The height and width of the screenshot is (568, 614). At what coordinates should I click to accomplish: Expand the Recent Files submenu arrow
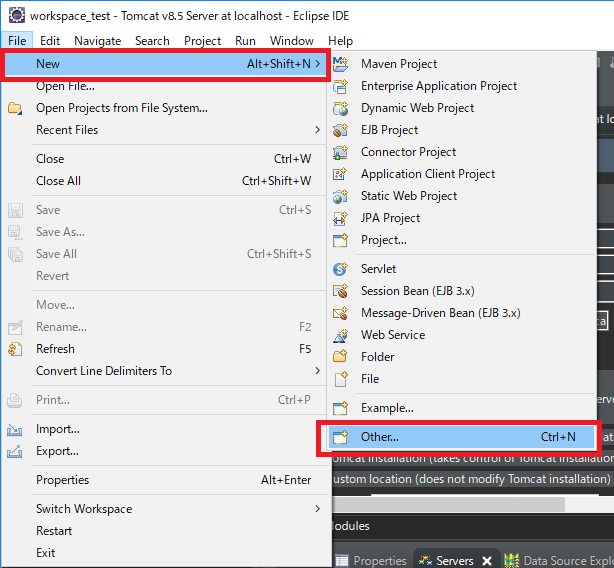(x=318, y=130)
